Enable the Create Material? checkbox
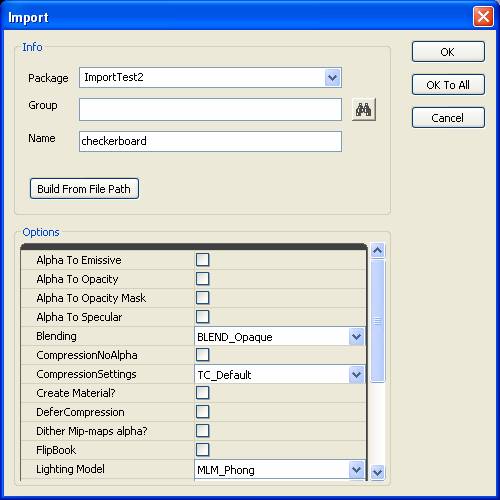Viewport: 500px width, 500px height. pos(203,393)
